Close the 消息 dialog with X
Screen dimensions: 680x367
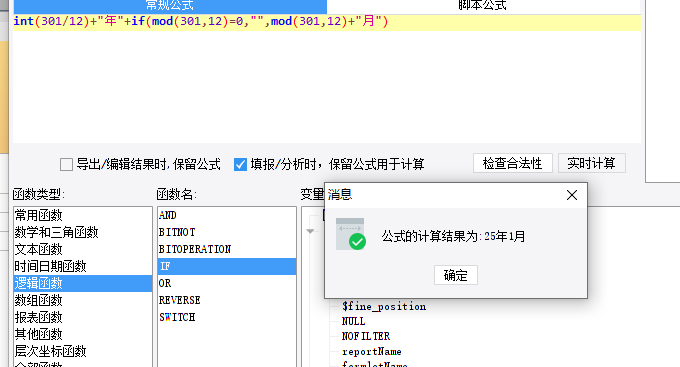pos(572,195)
